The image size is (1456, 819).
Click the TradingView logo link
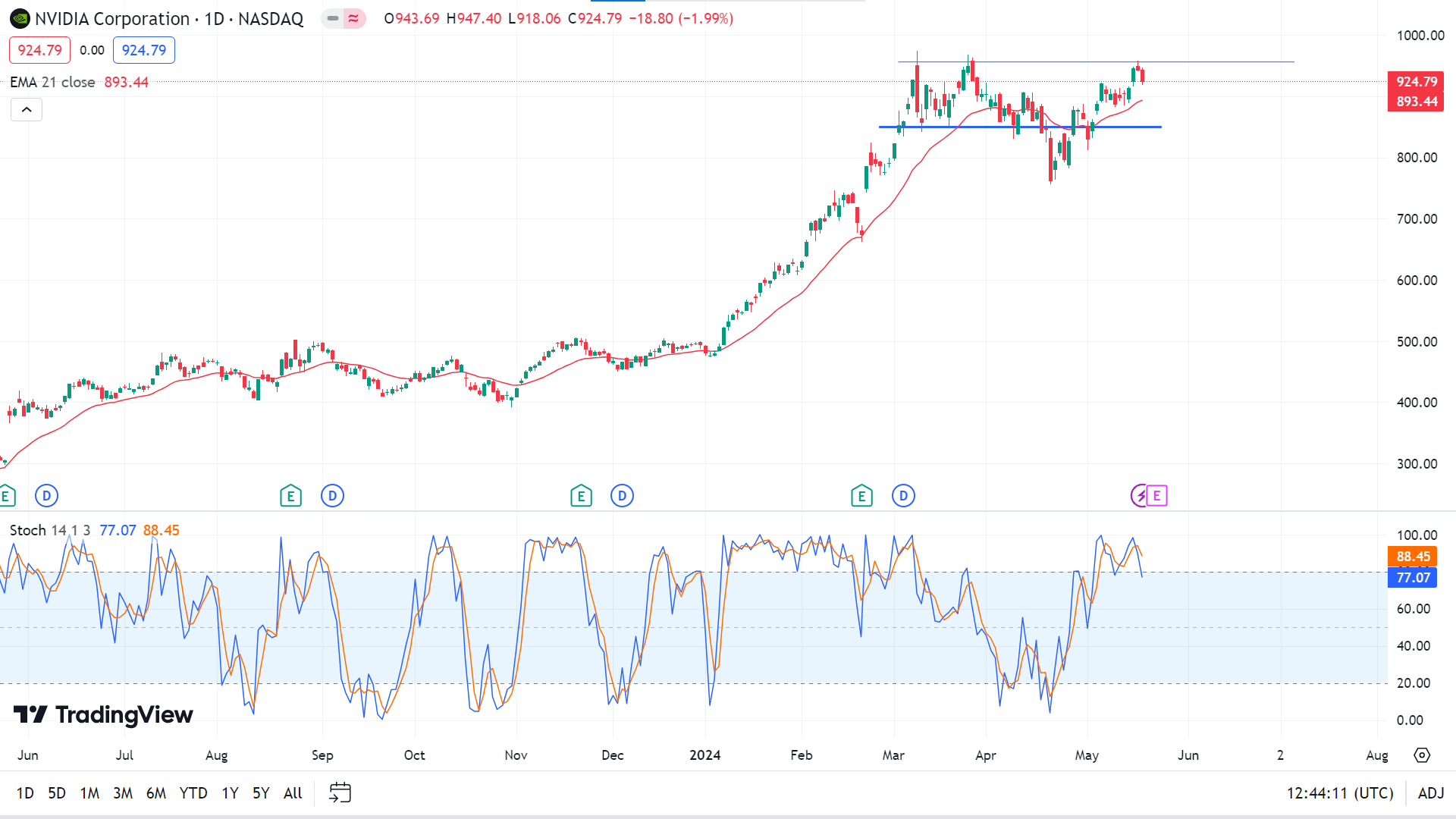click(x=104, y=714)
